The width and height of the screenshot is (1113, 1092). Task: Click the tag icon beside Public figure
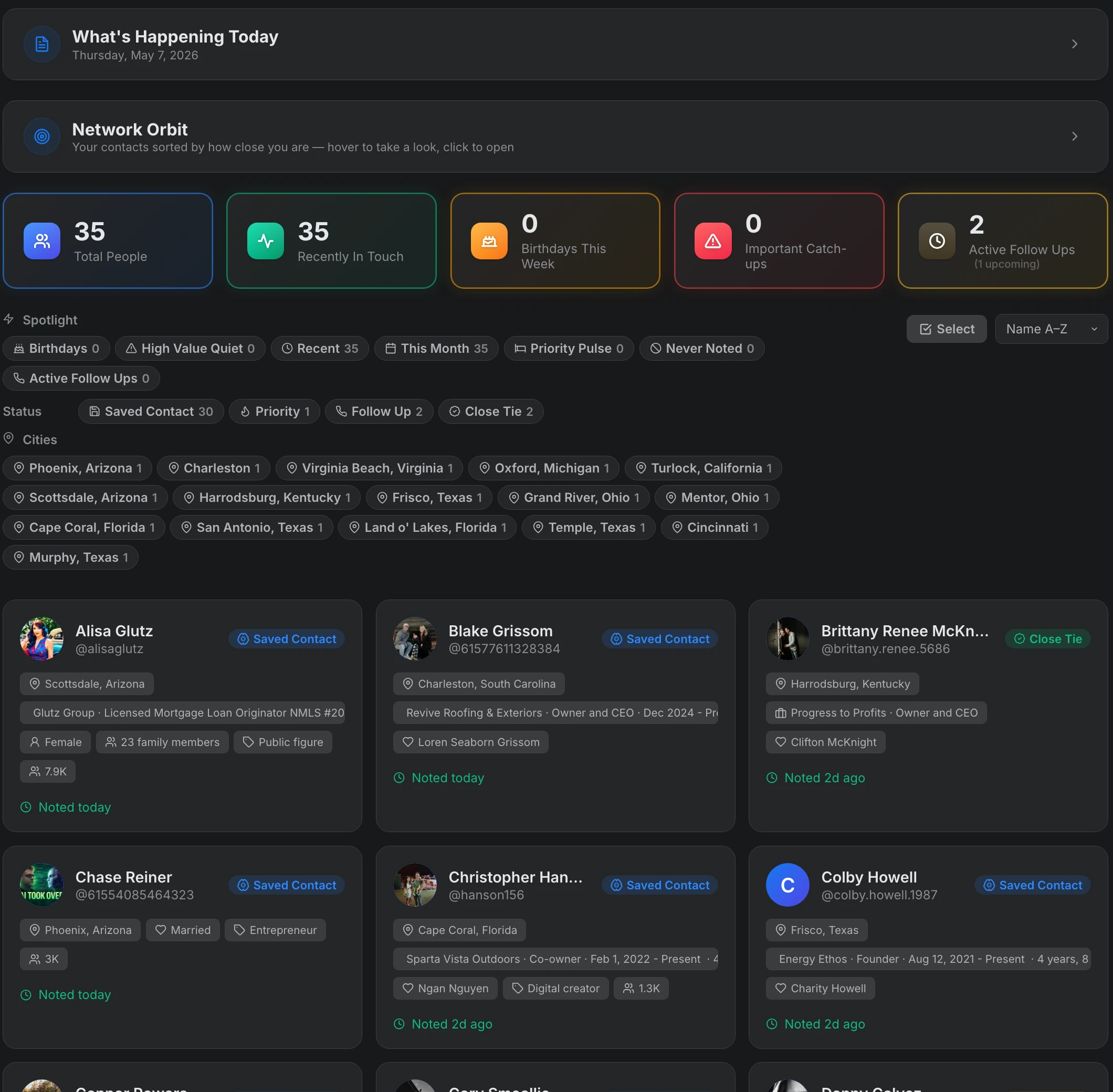tap(248, 742)
